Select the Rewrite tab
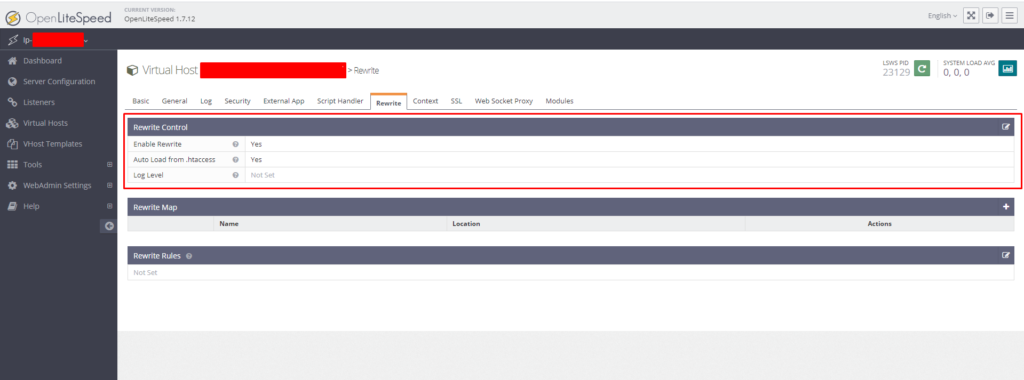This screenshot has height=380, width=1024. (389, 102)
